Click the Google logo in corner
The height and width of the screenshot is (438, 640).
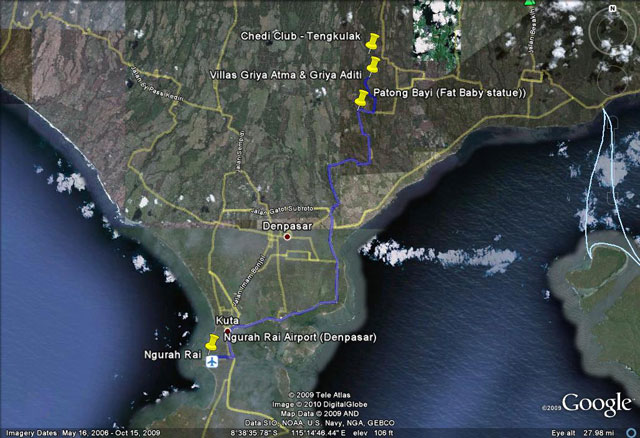(x=597, y=403)
